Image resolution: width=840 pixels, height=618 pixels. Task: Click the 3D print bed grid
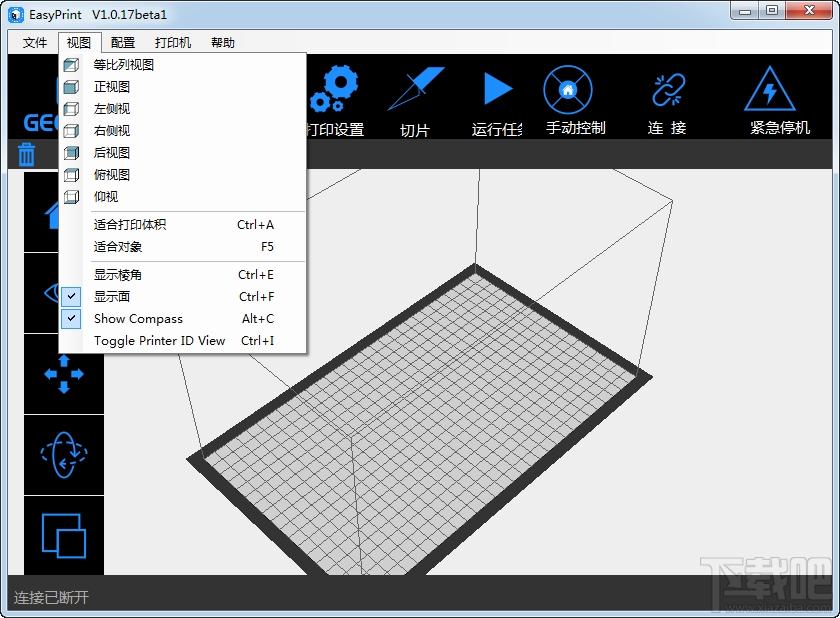pos(419,418)
